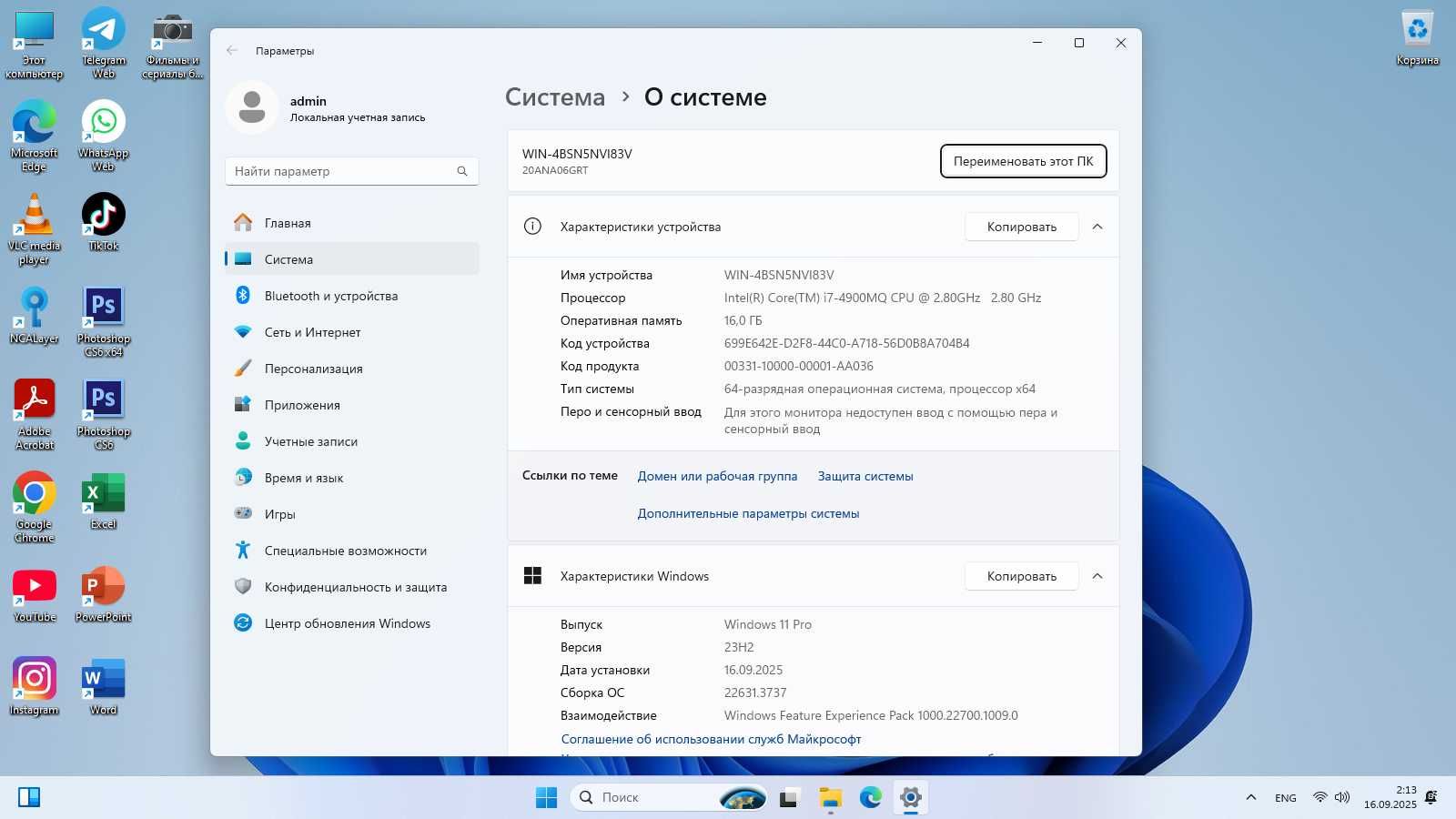
Task: Open Соглашение об использовании служб Майкрософт
Action: coord(711,739)
